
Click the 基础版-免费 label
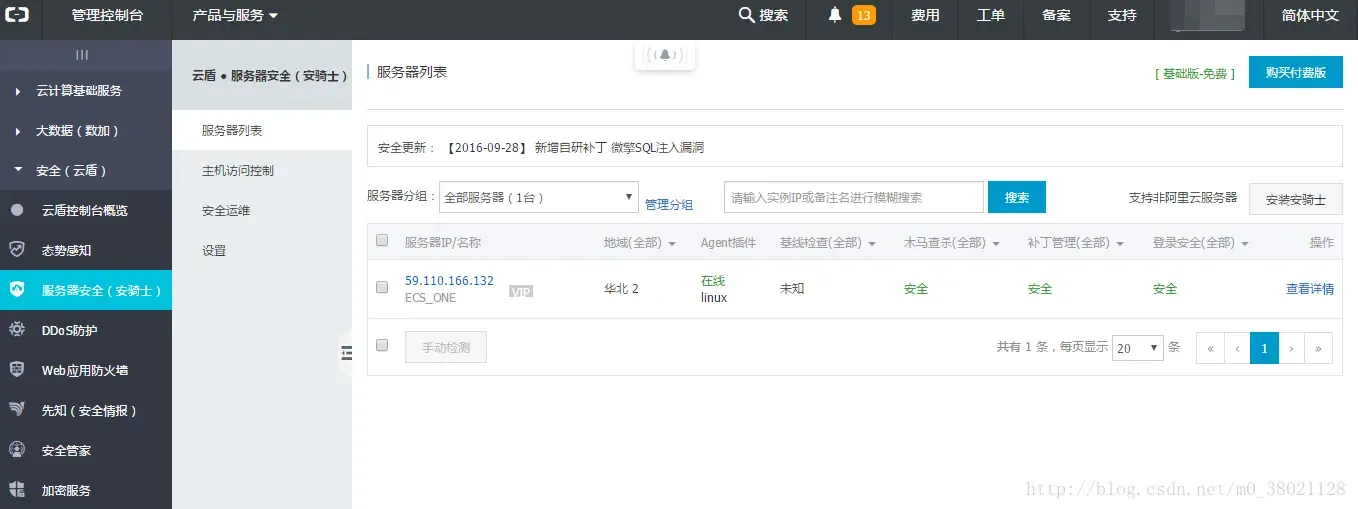(x=1195, y=74)
